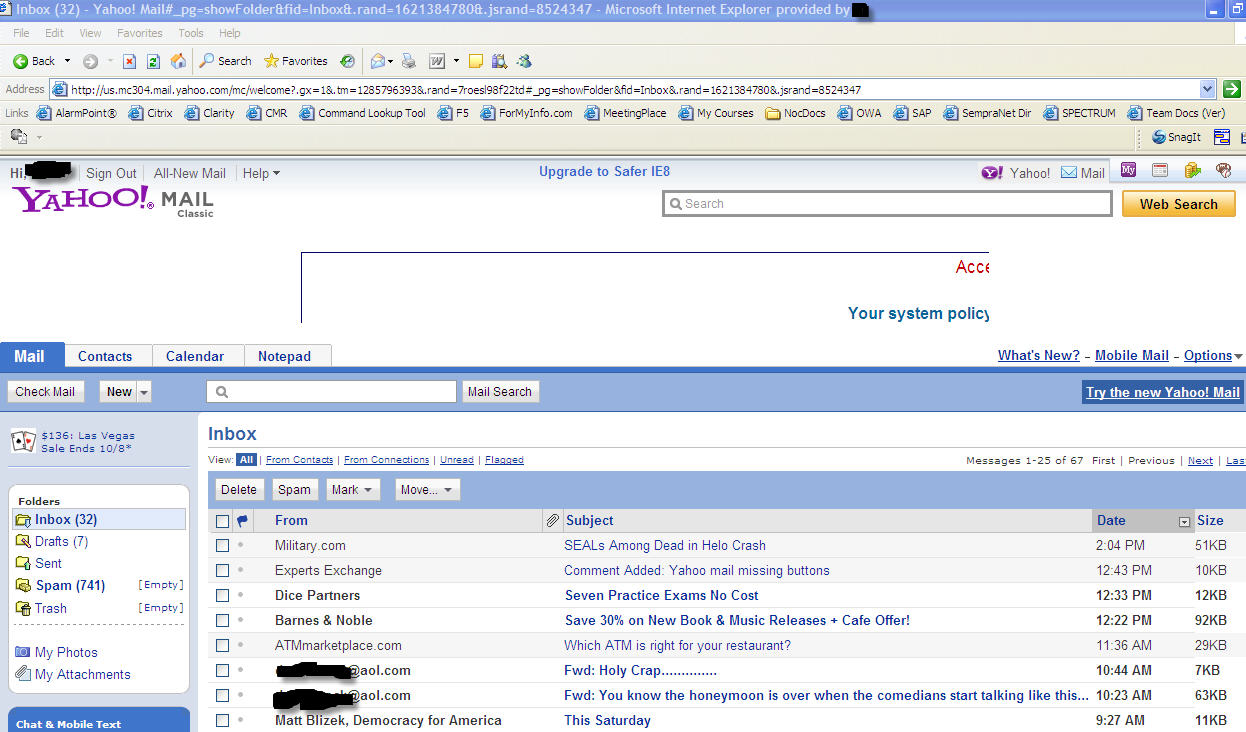Open the Favorites star panel
The height and width of the screenshot is (732, 1246).
[294, 61]
